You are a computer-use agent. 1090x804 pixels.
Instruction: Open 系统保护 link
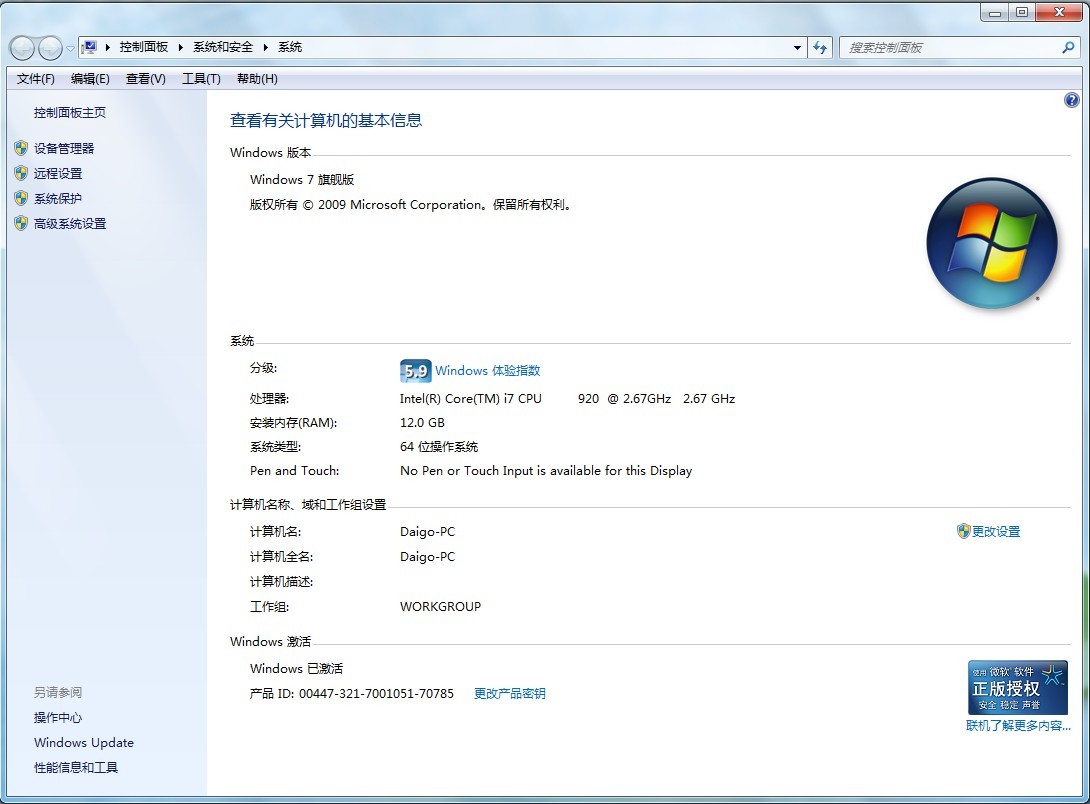58,199
